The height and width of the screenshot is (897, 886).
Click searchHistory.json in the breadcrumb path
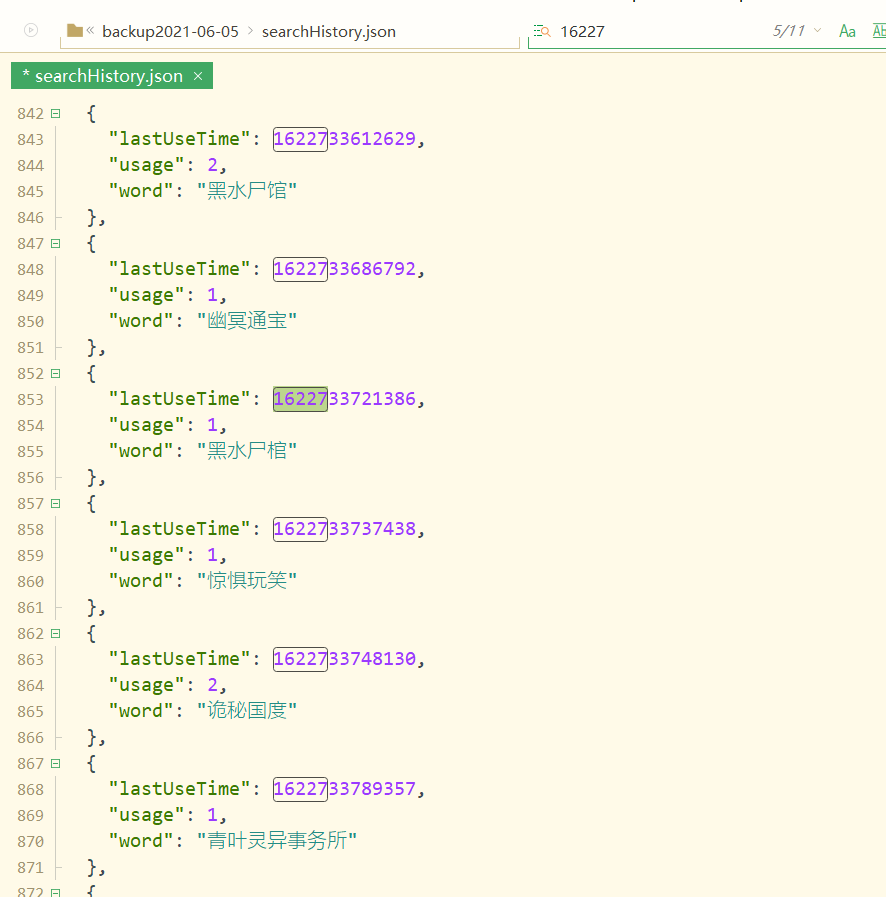point(330,31)
